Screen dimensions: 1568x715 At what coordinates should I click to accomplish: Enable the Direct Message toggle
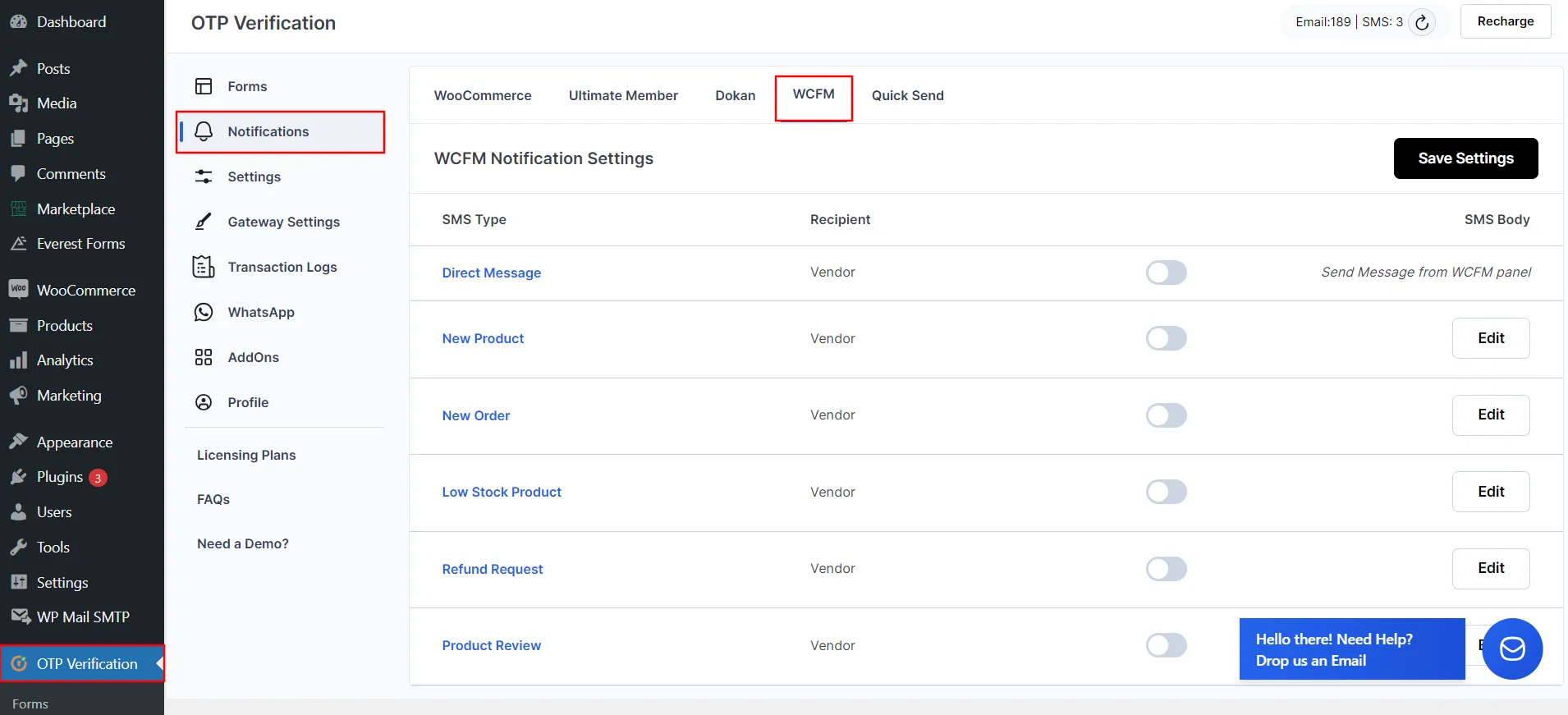(x=1167, y=273)
